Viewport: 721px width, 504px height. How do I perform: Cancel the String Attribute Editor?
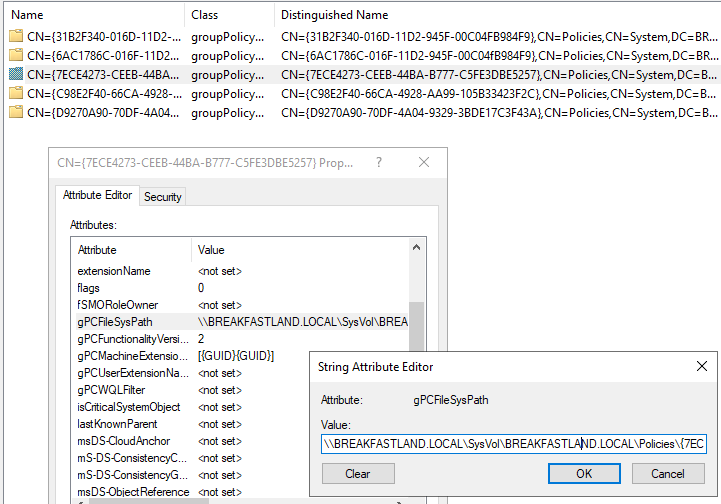tap(668, 473)
